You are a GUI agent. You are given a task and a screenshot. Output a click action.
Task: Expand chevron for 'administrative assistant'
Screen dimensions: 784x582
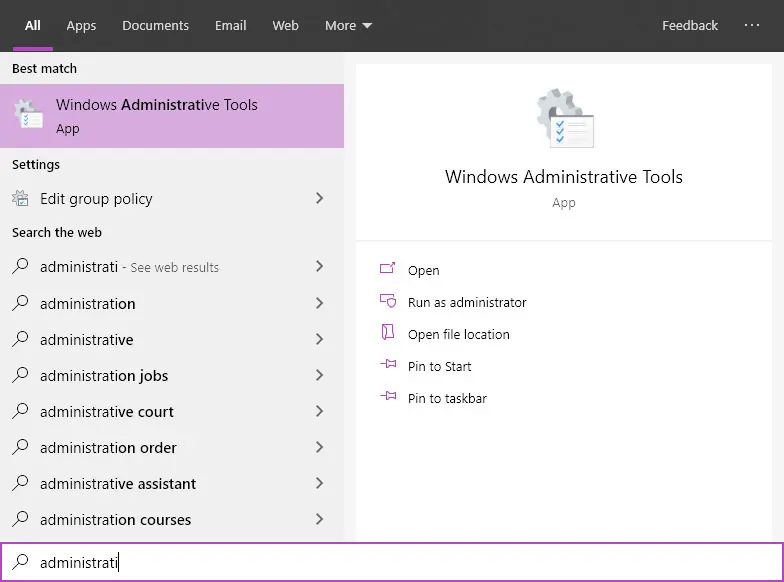pyautogui.click(x=320, y=483)
